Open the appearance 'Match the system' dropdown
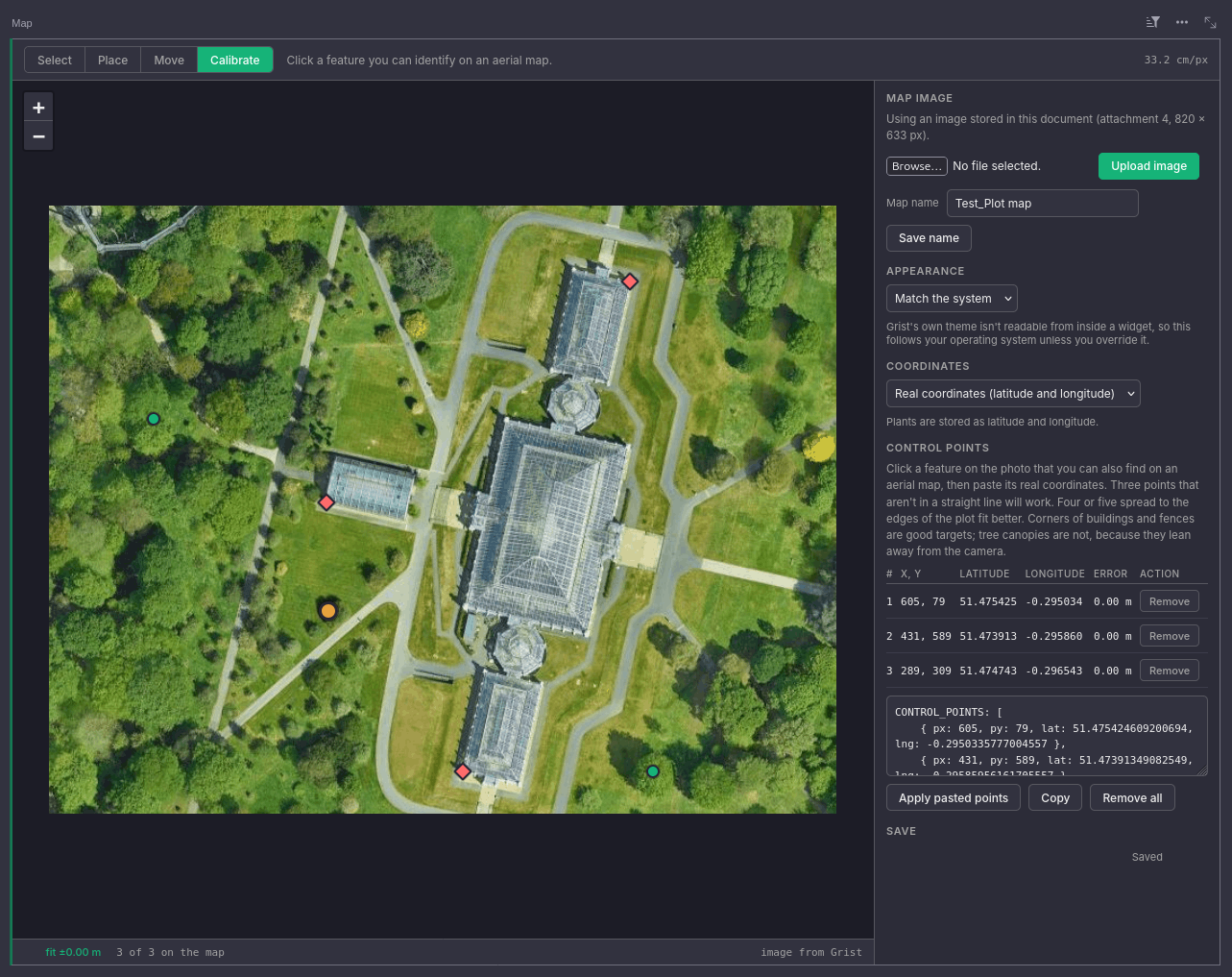 [x=952, y=299]
